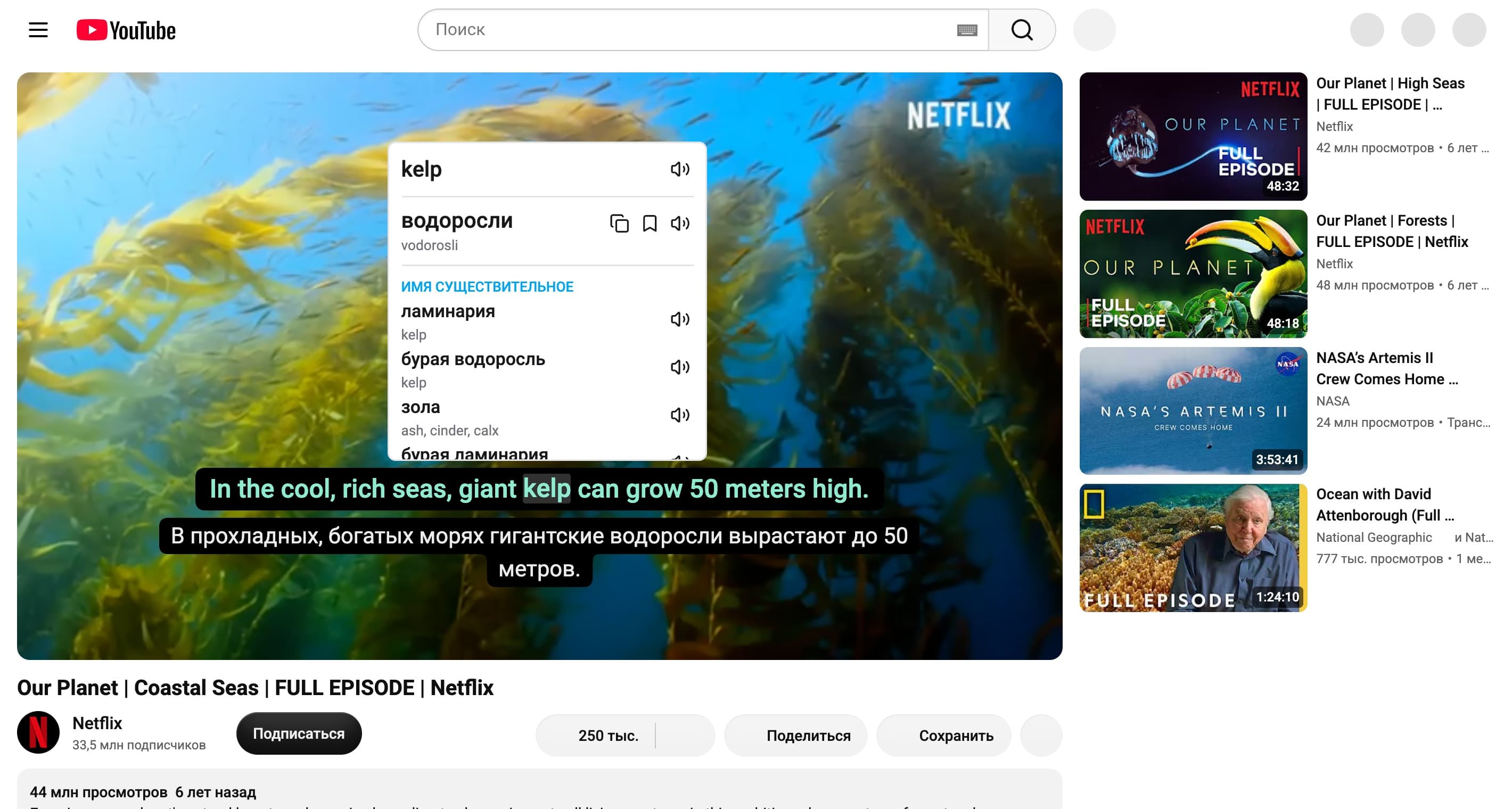Open the Netflix channel avatar
1512x809 pixels.
pyautogui.click(x=38, y=733)
